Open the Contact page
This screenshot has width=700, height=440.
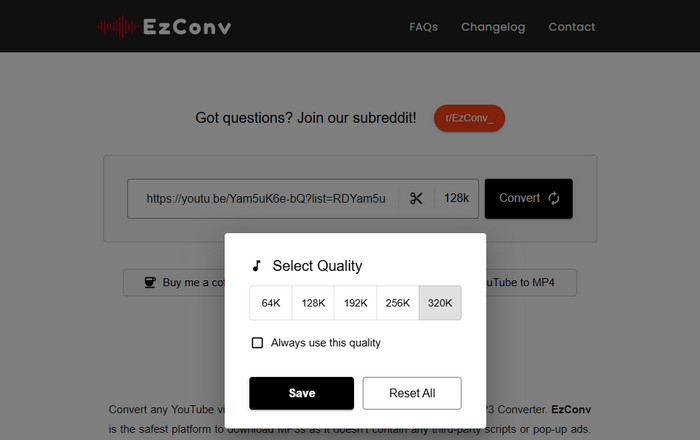pyautogui.click(x=572, y=27)
